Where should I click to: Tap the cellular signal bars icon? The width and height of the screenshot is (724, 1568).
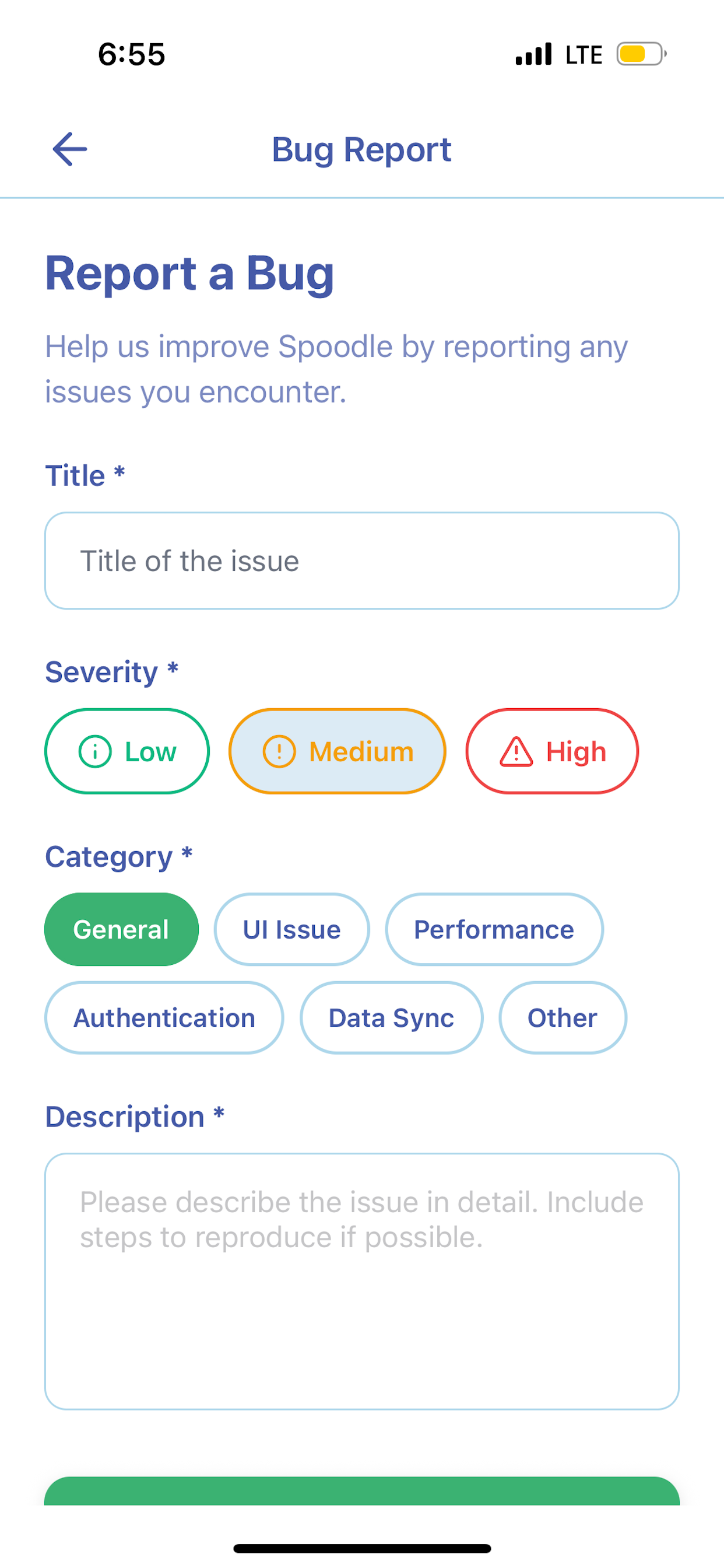pos(533,54)
